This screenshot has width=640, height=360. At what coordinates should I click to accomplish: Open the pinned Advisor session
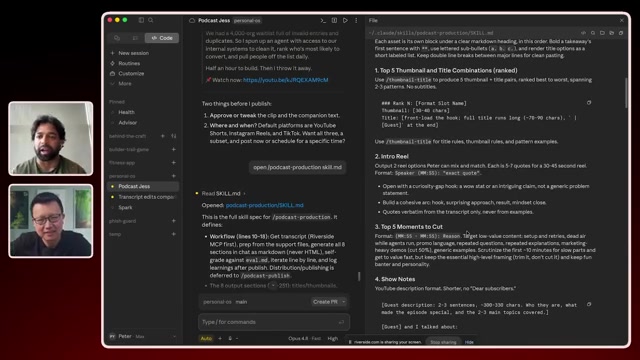(x=127, y=122)
